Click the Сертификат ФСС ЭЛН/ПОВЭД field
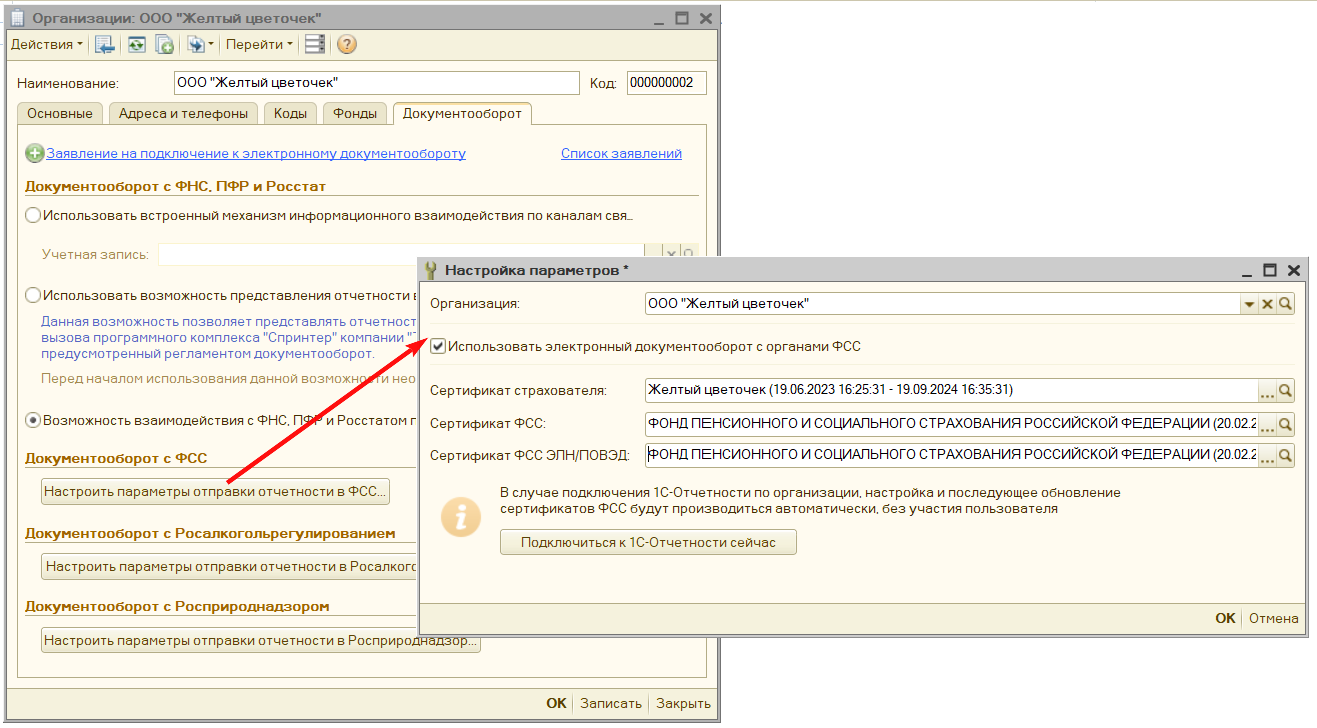 (951, 456)
